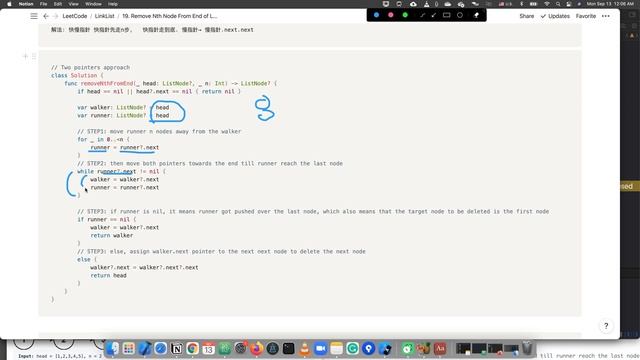Open Trash from the Dock

527,349
